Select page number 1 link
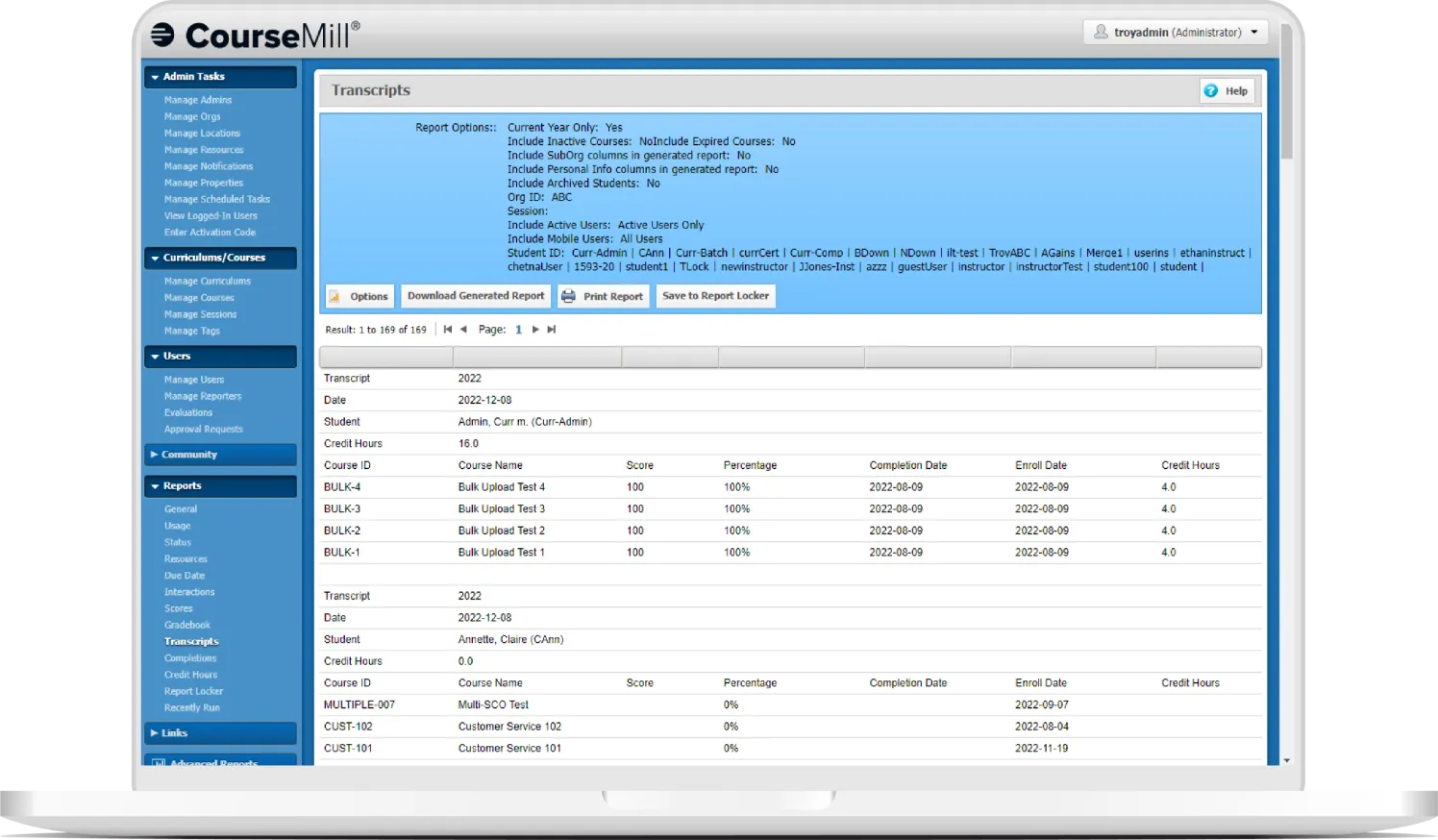1438x840 pixels. (x=519, y=330)
